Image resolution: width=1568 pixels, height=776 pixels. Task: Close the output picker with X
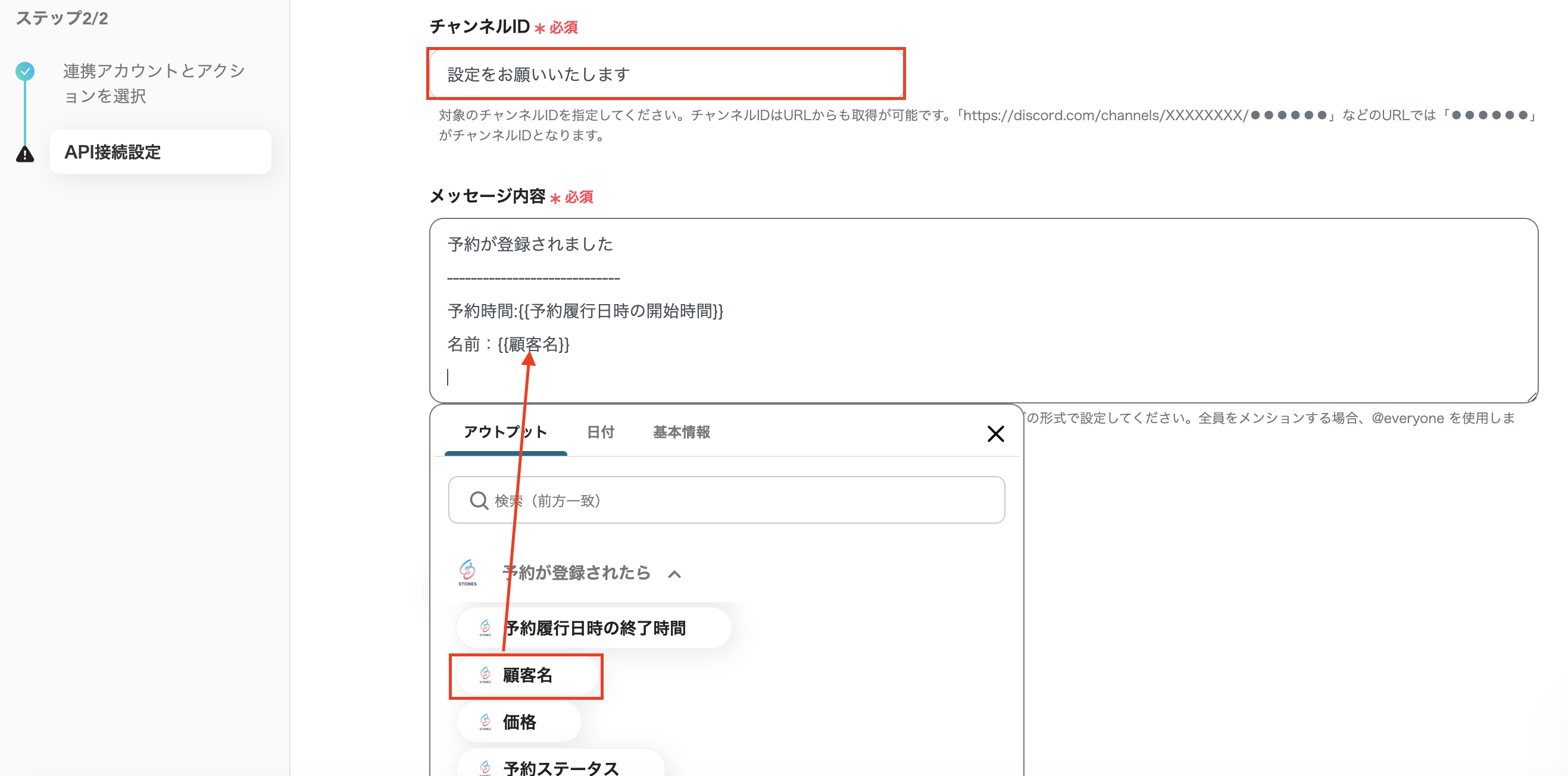point(995,434)
